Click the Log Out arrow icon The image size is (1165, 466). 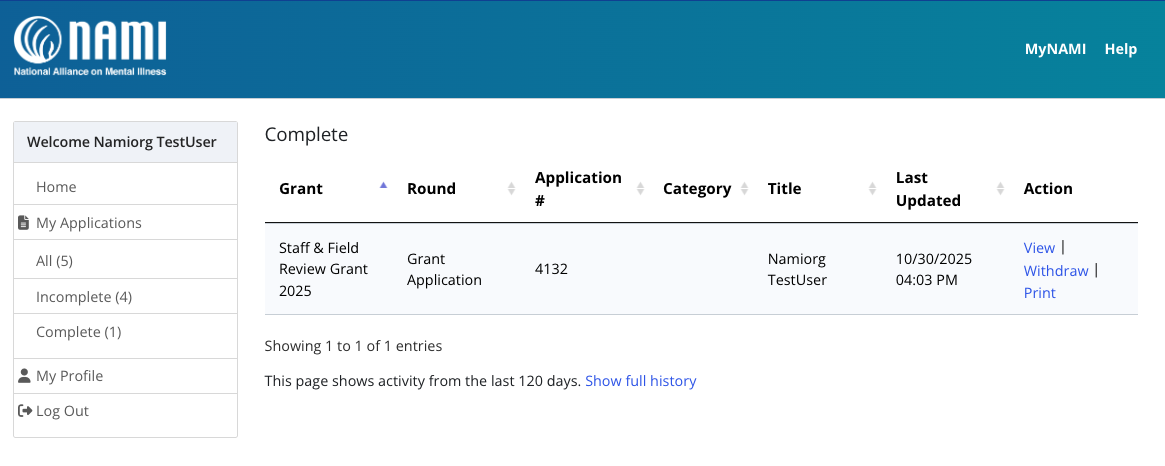click(25, 411)
